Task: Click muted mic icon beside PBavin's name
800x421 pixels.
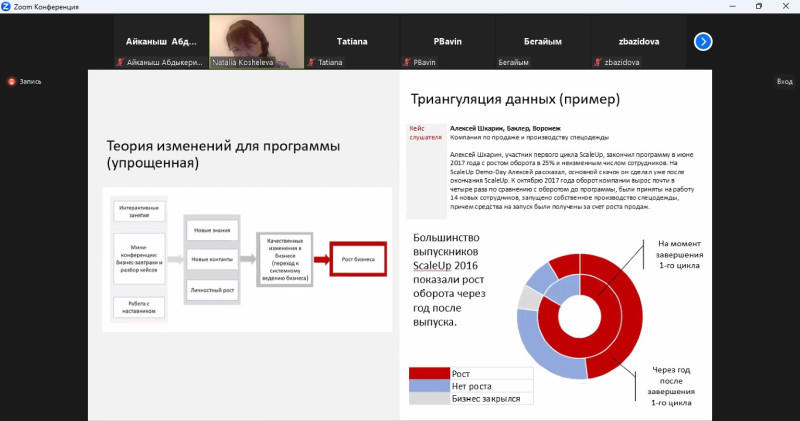Action: tap(408, 62)
